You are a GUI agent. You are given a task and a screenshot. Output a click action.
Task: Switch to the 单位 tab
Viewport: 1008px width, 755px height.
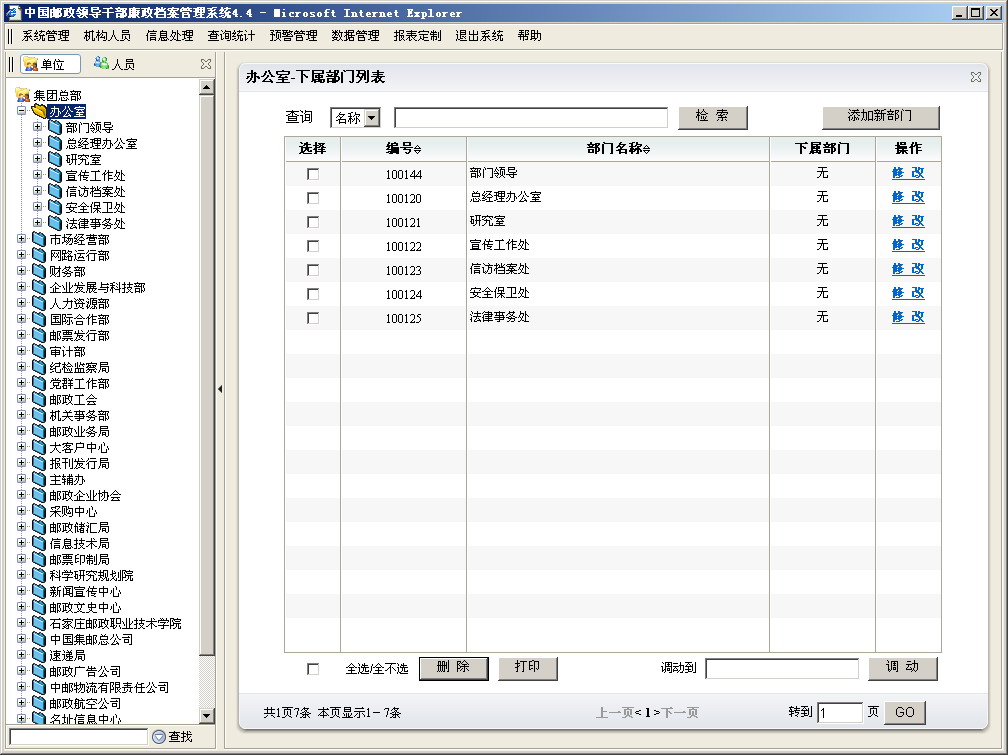tap(51, 64)
